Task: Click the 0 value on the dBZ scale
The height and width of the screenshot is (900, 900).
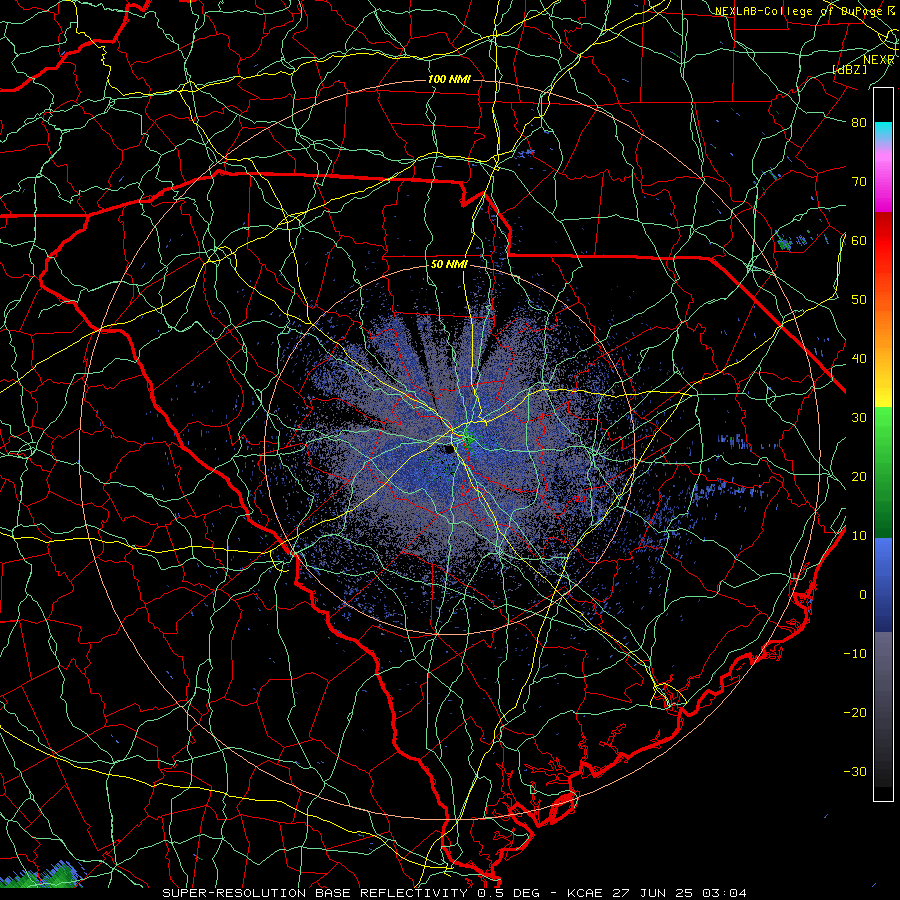Action: point(863,595)
